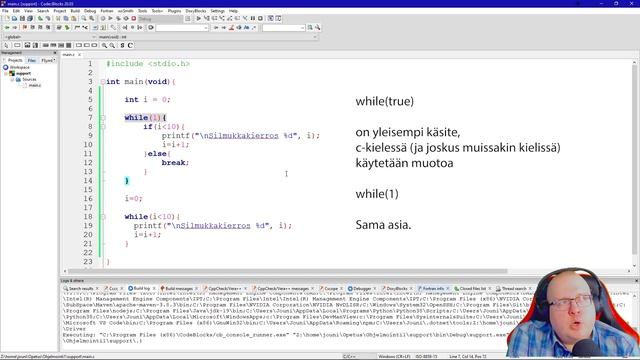The image size is (640, 360).
Task: Toggle the S button in toolbar
Action: coord(122,45)
